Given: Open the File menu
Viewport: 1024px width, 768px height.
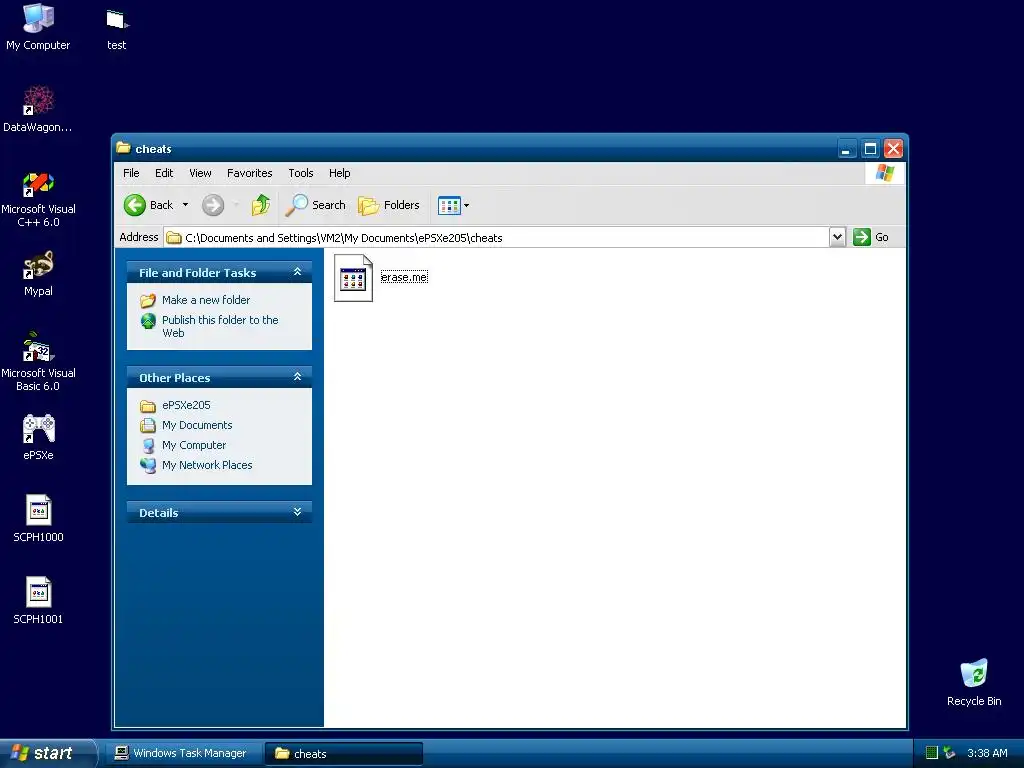Looking at the screenshot, I should click(x=131, y=173).
